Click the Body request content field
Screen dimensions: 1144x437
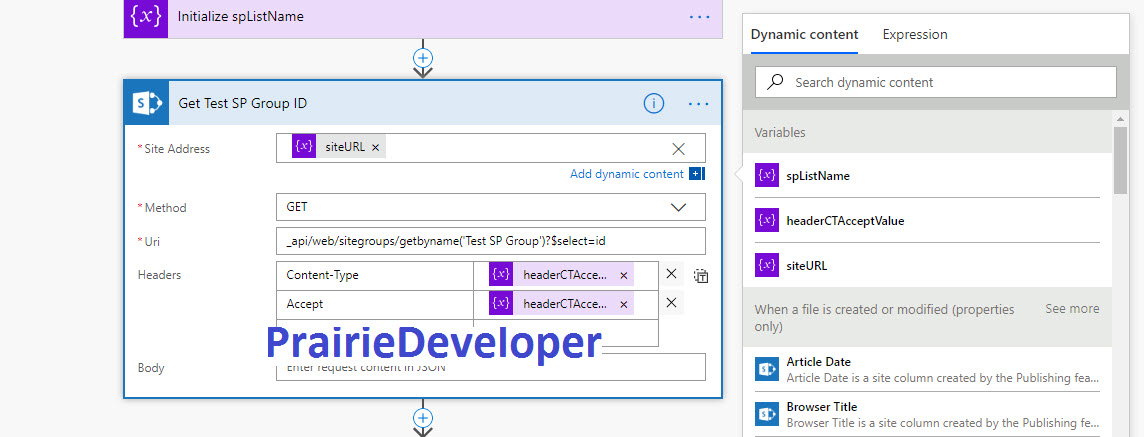[490, 367]
